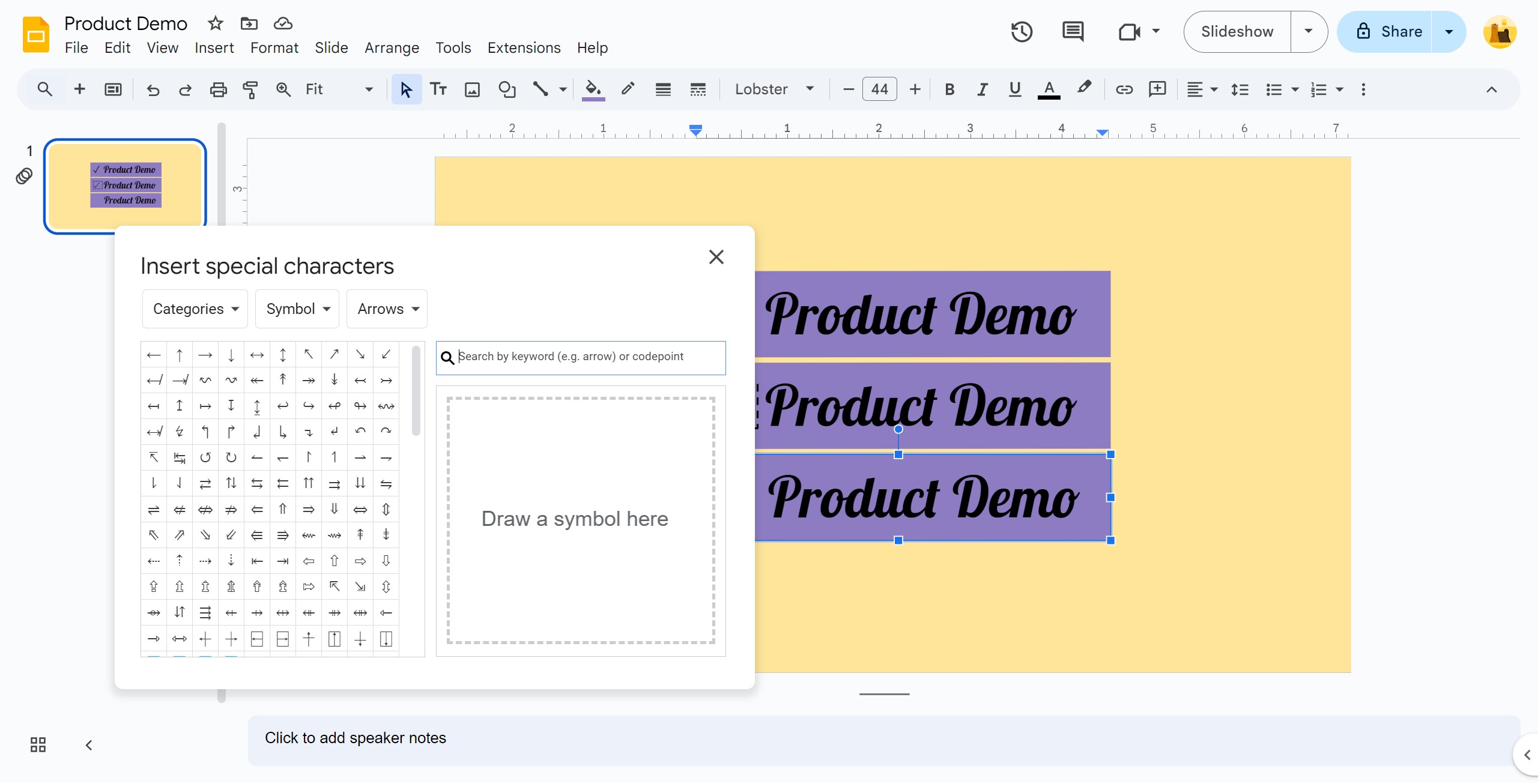This screenshot has width=1538, height=784.
Task: Start the Slideshow
Action: tap(1237, 31)
